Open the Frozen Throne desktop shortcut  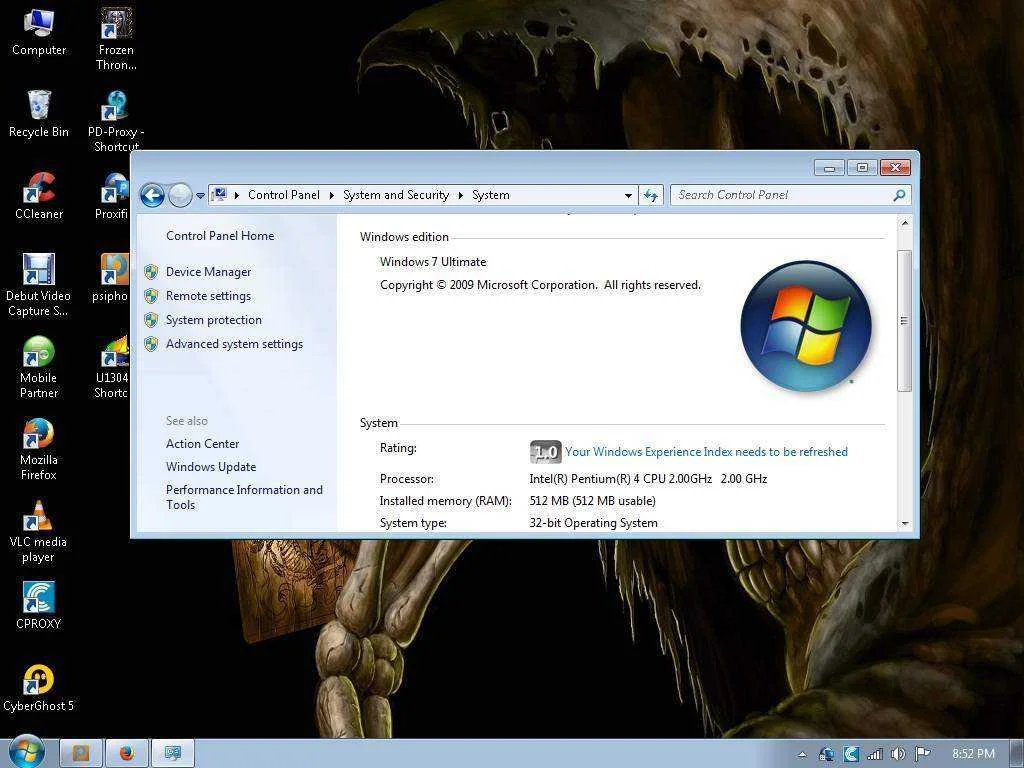(x=116, y=38)
